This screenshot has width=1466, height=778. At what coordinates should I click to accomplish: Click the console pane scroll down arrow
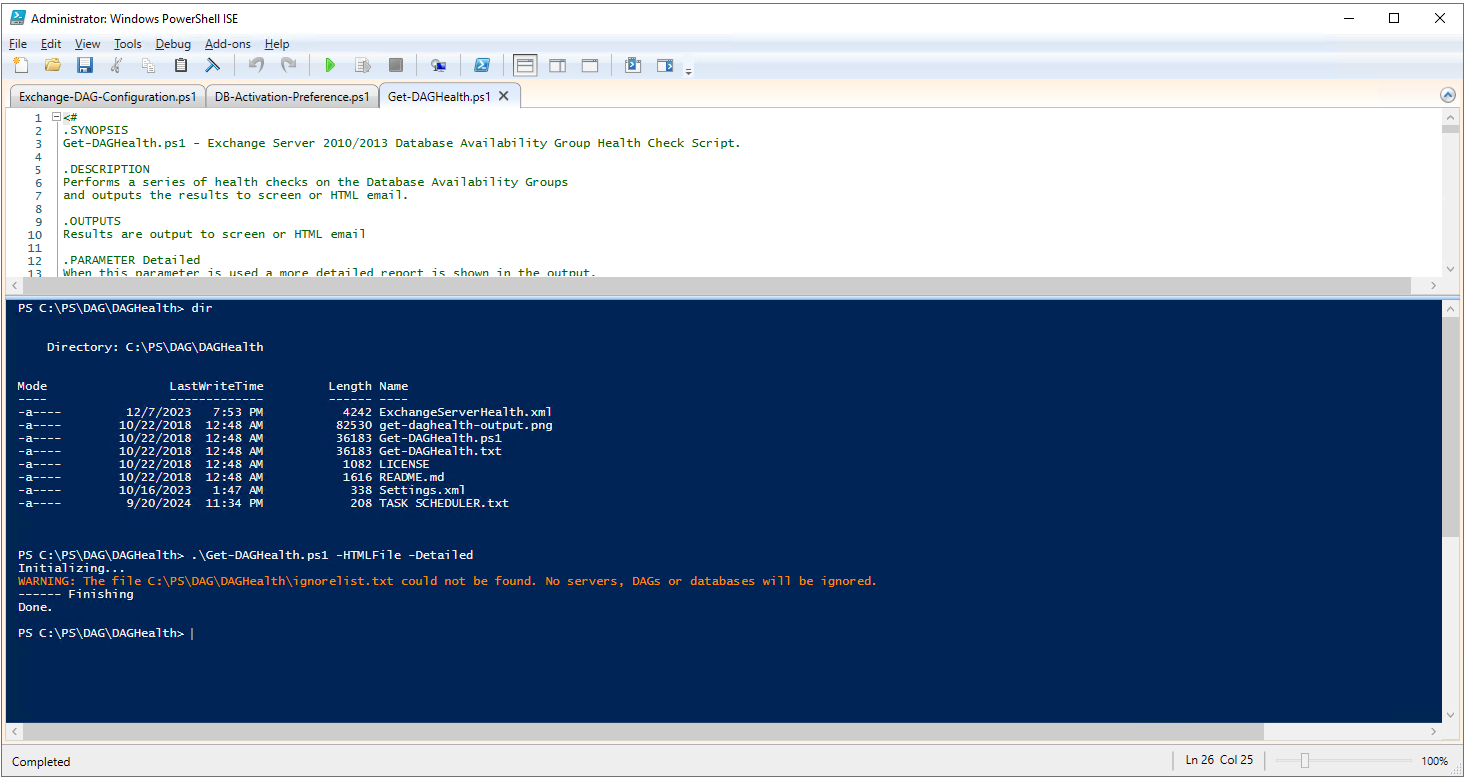point(1450,714)
